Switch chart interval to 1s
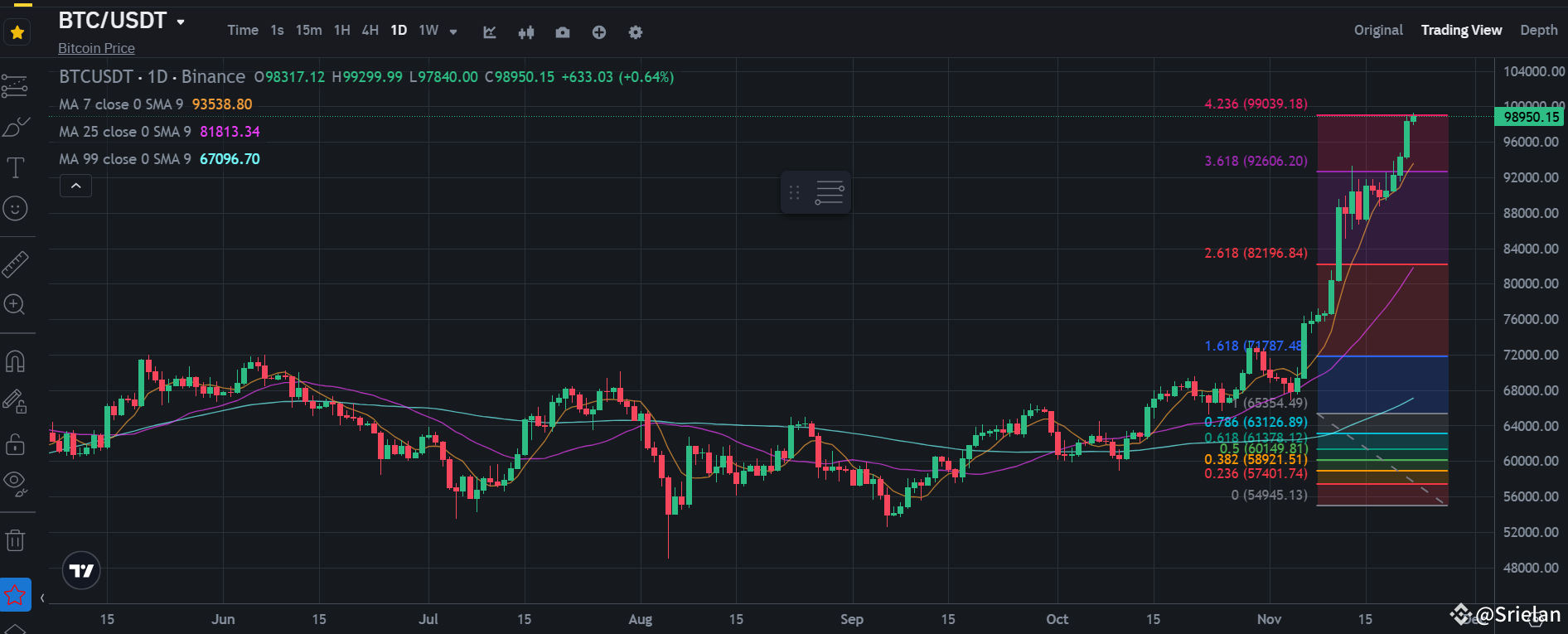 tap(277, 31)
